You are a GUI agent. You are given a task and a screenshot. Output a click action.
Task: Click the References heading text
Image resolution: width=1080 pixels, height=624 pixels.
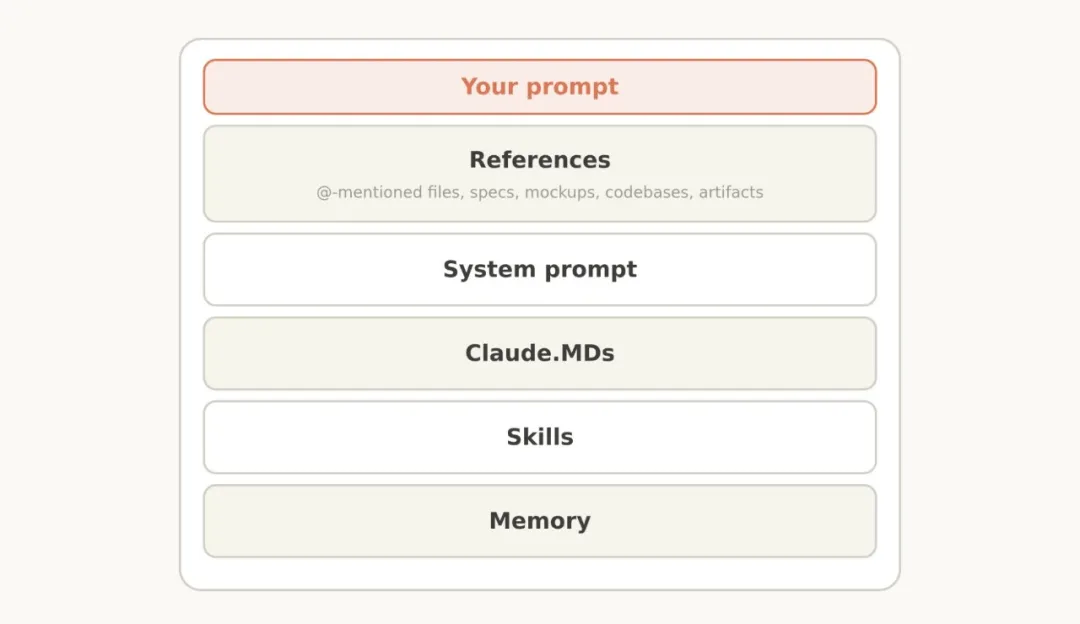[x=539, y=160]
